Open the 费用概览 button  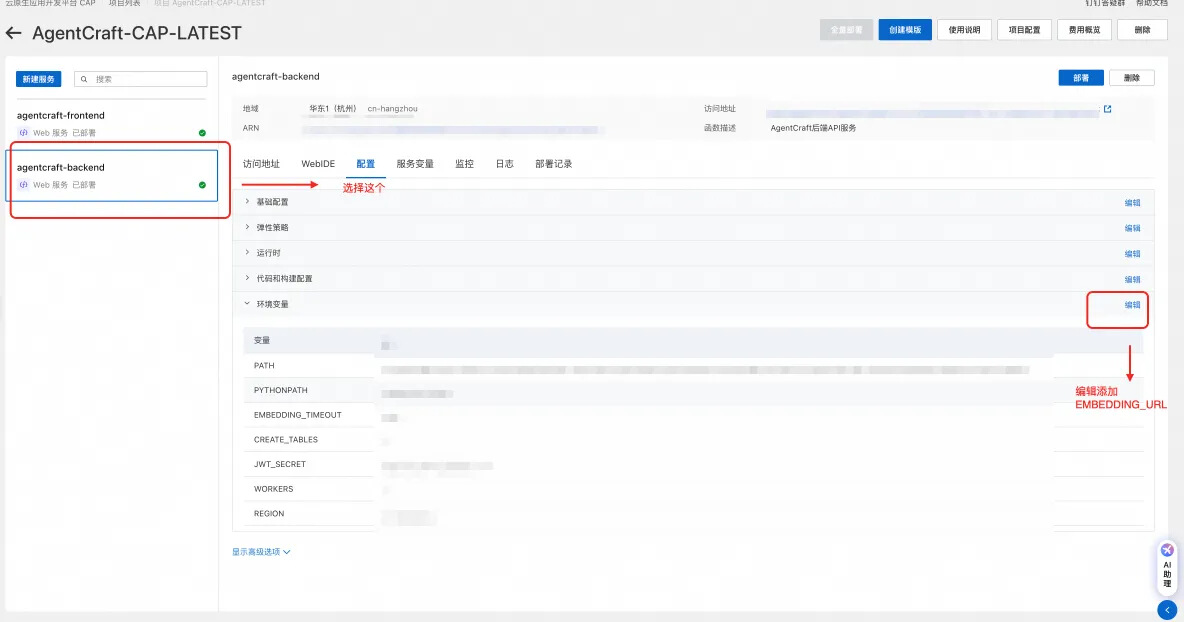1084,30
